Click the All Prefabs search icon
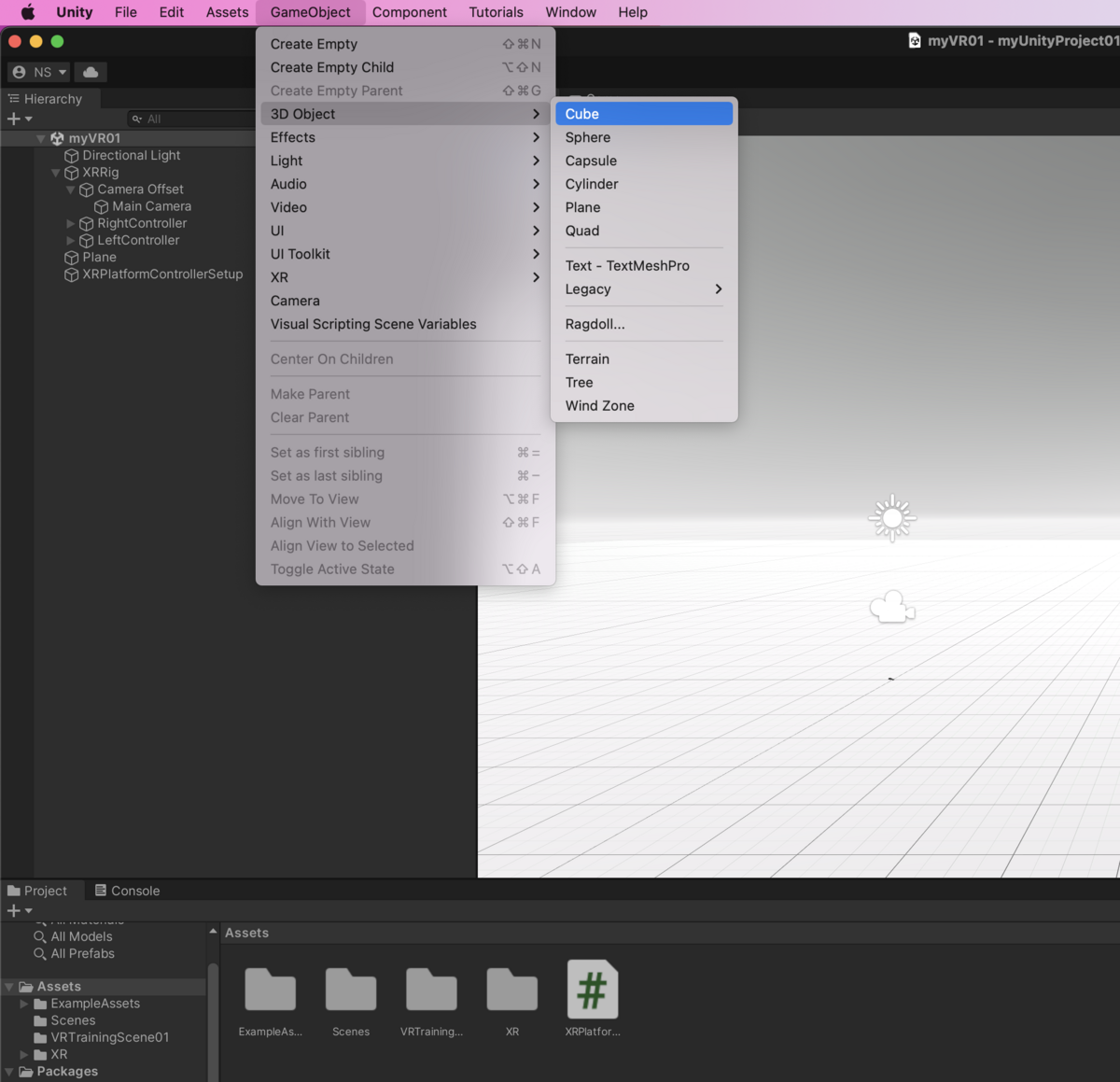1120x1082 pixels. 40,953
